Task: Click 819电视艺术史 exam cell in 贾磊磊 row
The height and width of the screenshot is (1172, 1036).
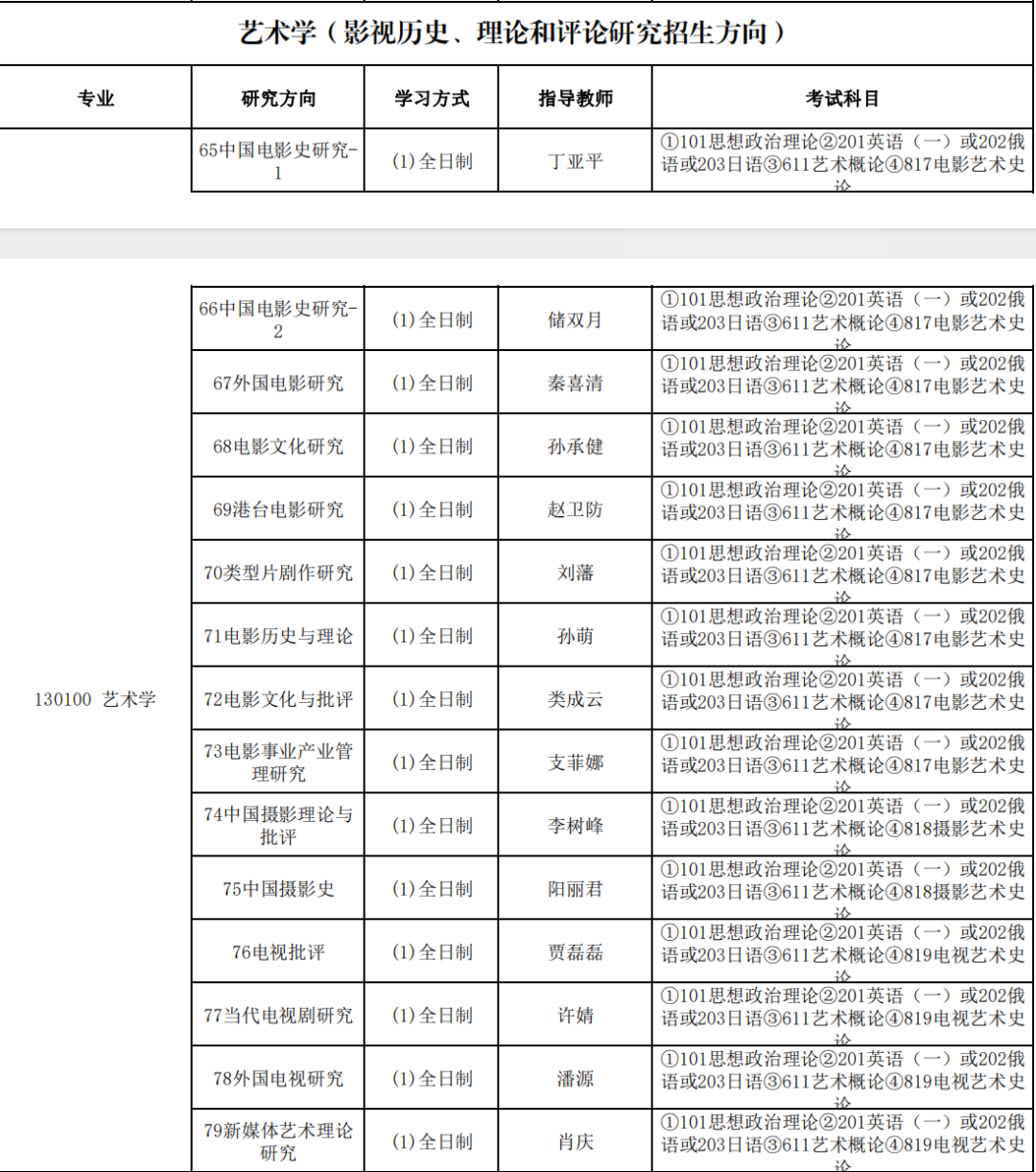Action: (x=842, y=952)
